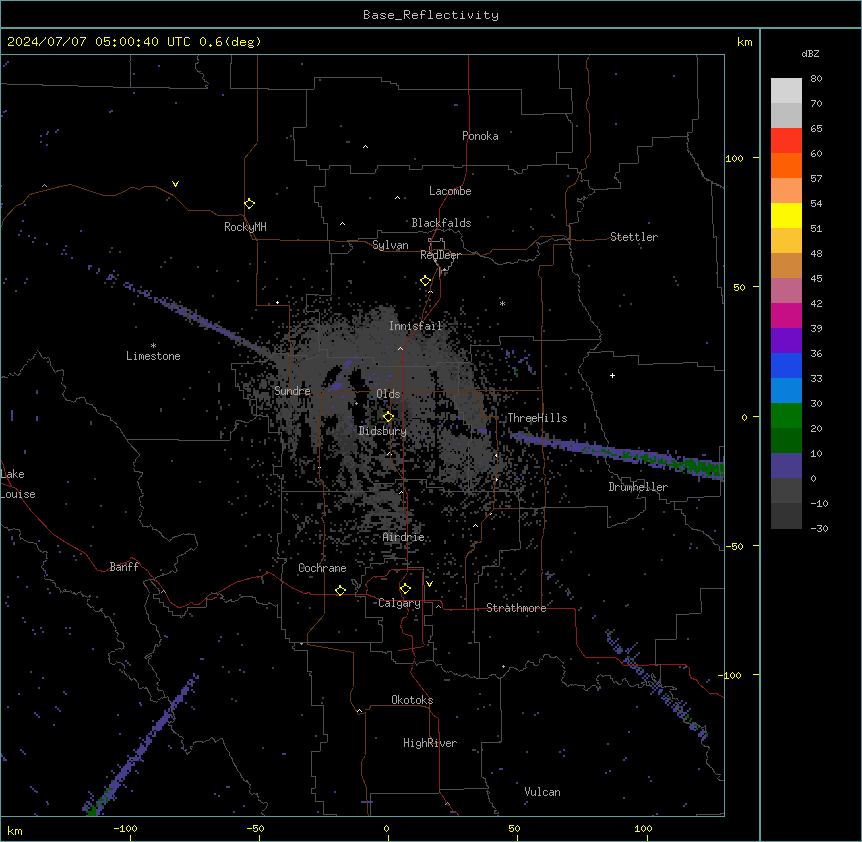This screenshot has height=842, width=862.
Task: Click the yellow marker above Calgary label
Action: (x=405, y=589)
